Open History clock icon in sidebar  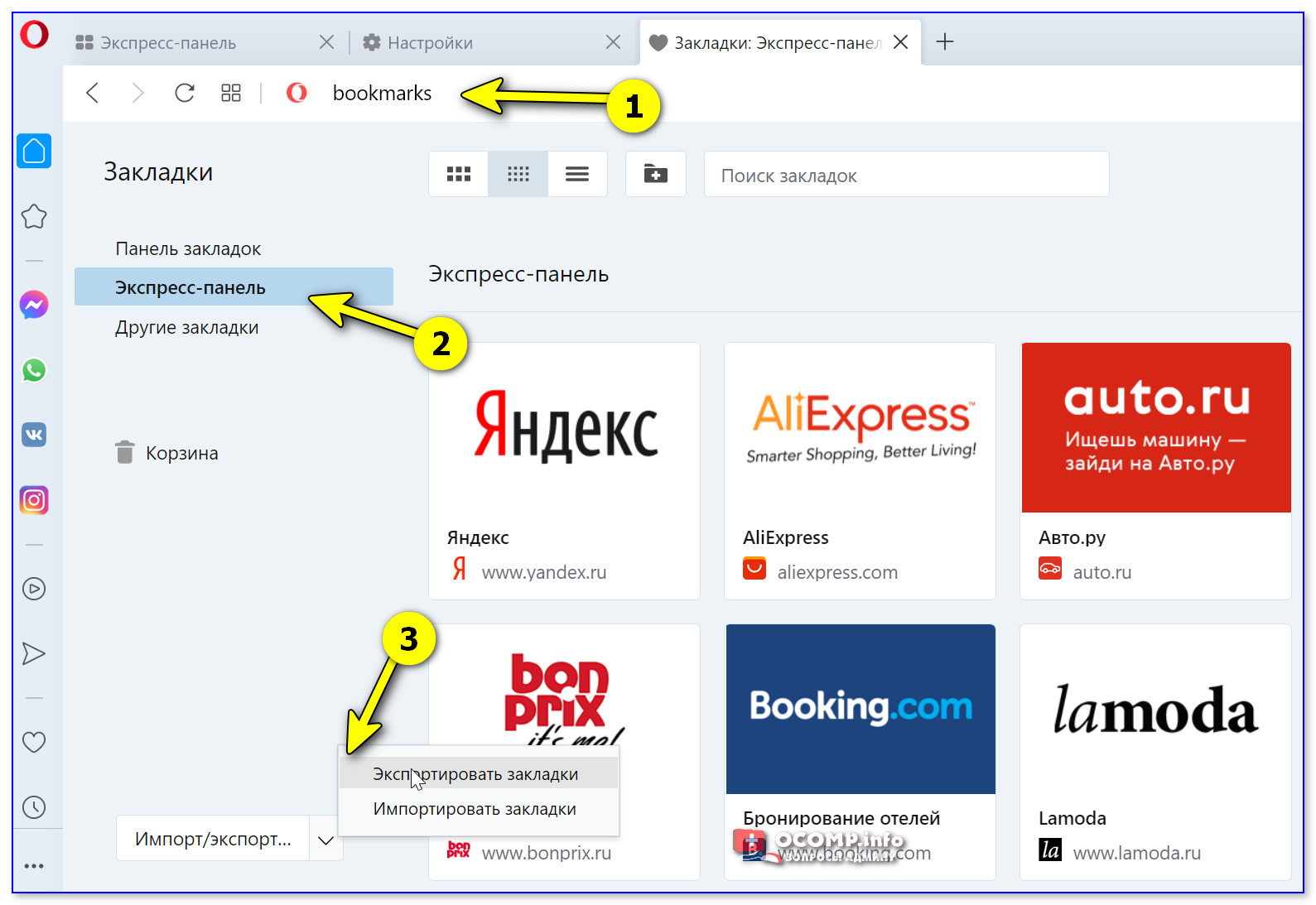(34, 807)
